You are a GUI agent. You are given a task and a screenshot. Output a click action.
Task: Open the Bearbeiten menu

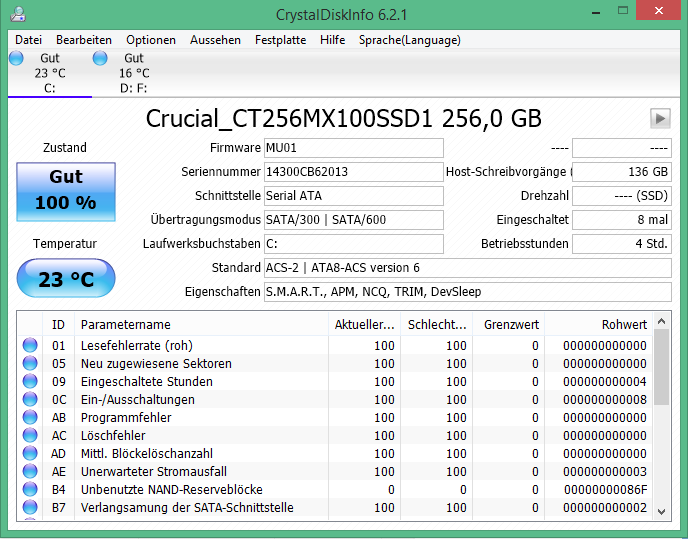[84, 40]
